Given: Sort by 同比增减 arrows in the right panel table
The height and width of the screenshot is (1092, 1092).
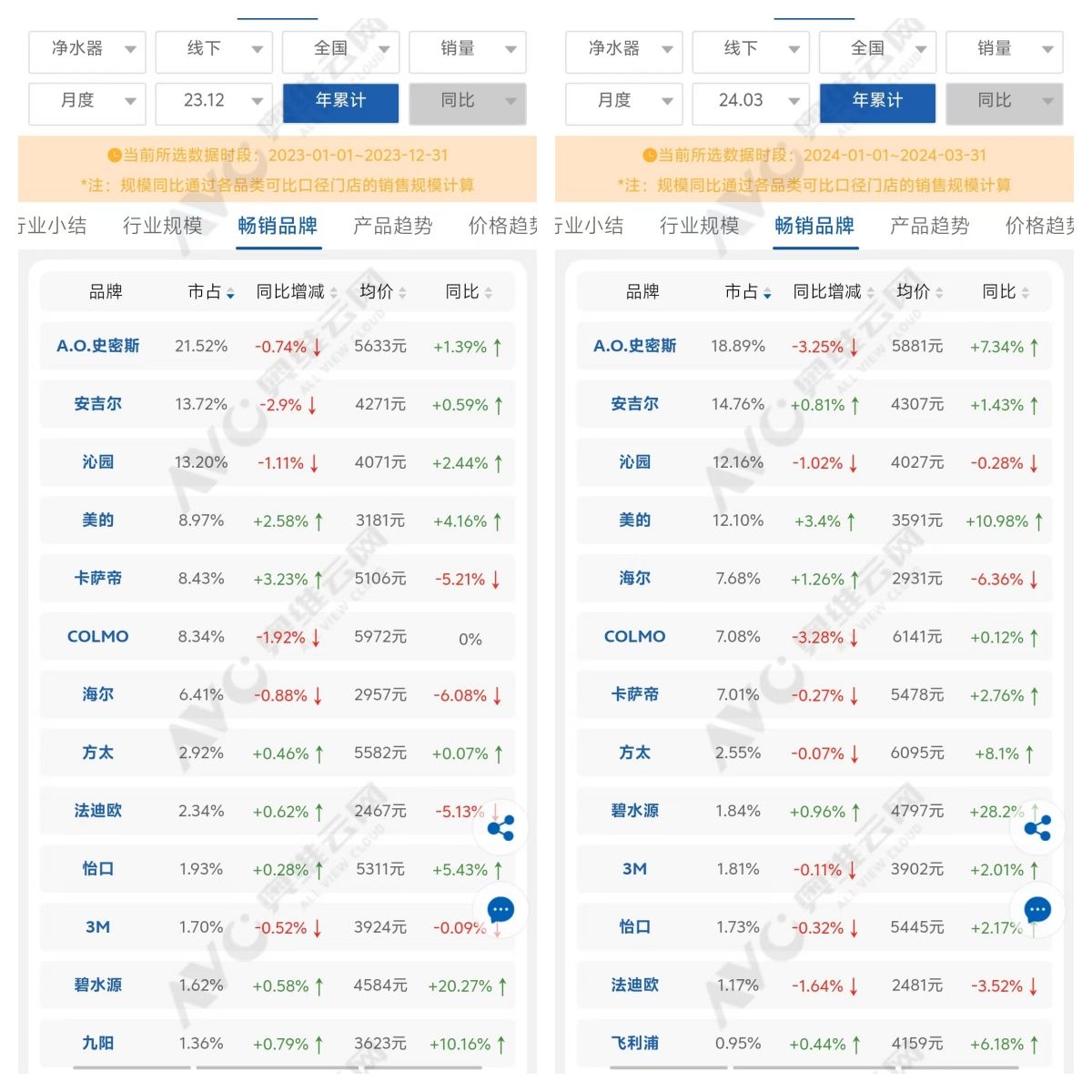Looking at the screenshot, I should [870, 293].
